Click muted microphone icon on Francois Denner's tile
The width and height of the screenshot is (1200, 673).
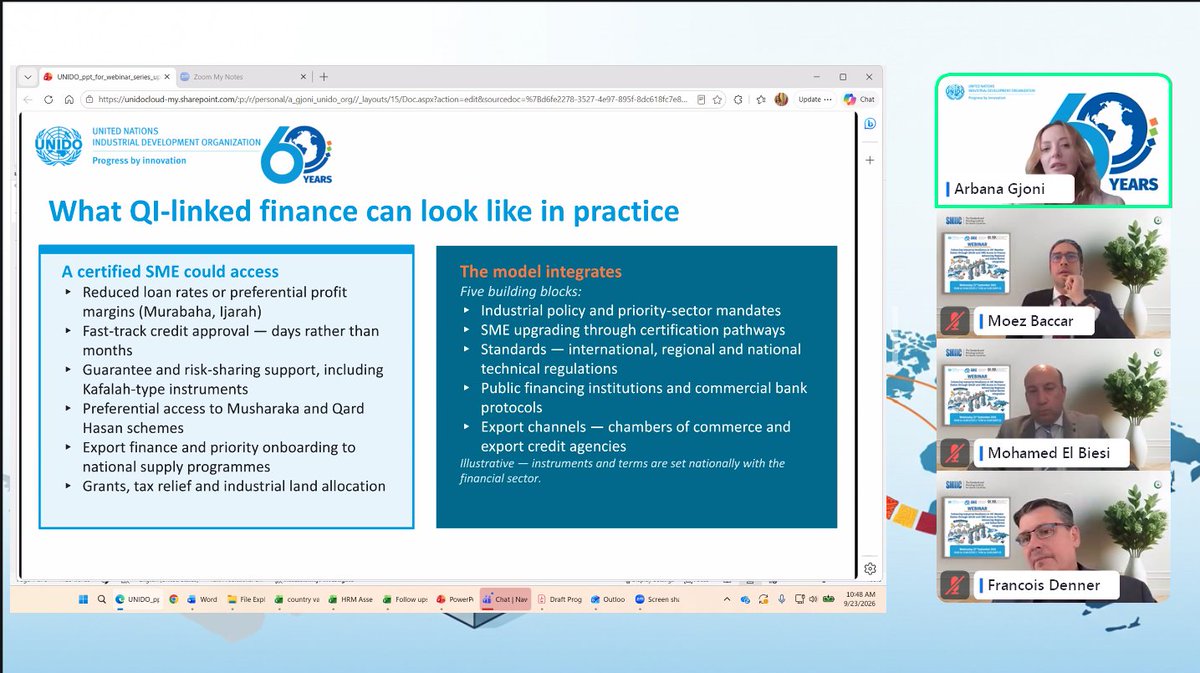957,587
